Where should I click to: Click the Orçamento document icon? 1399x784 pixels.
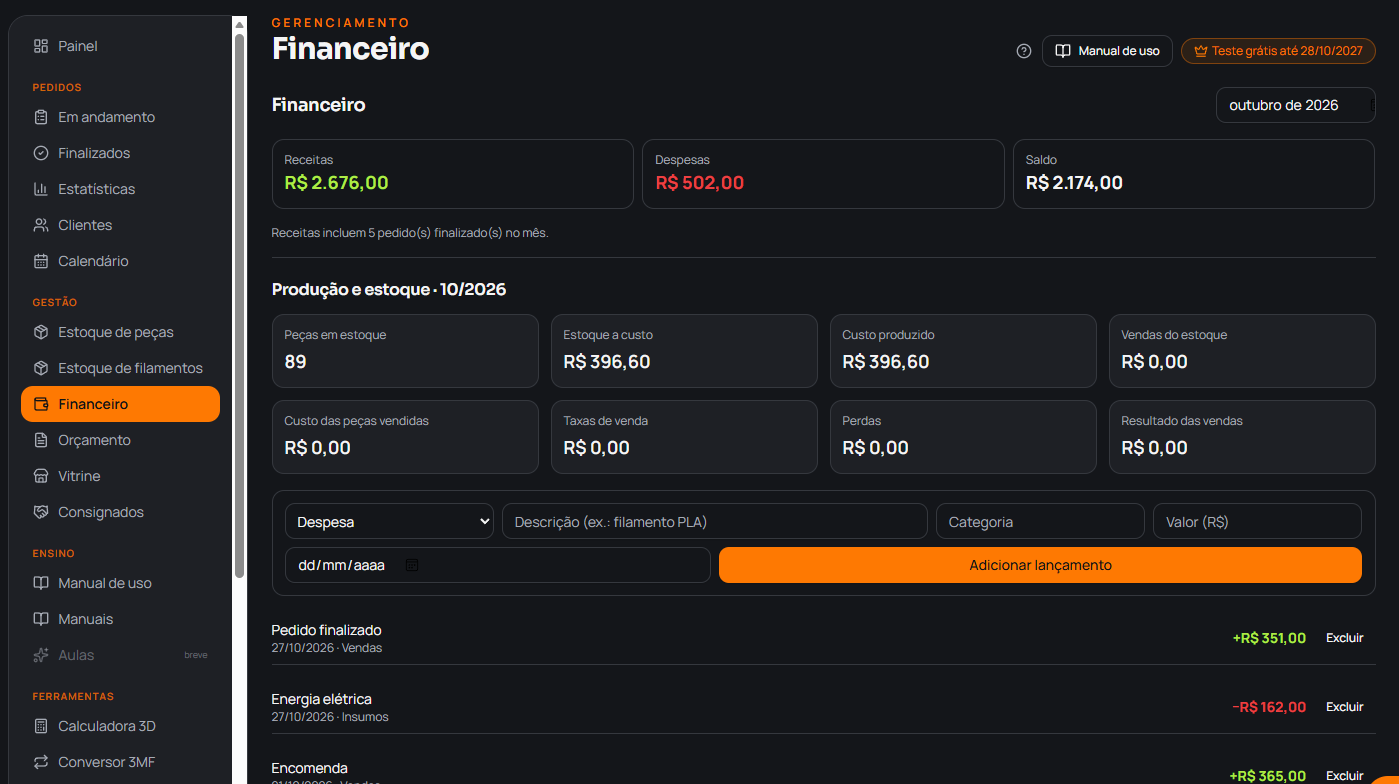(x=41, y=440)
